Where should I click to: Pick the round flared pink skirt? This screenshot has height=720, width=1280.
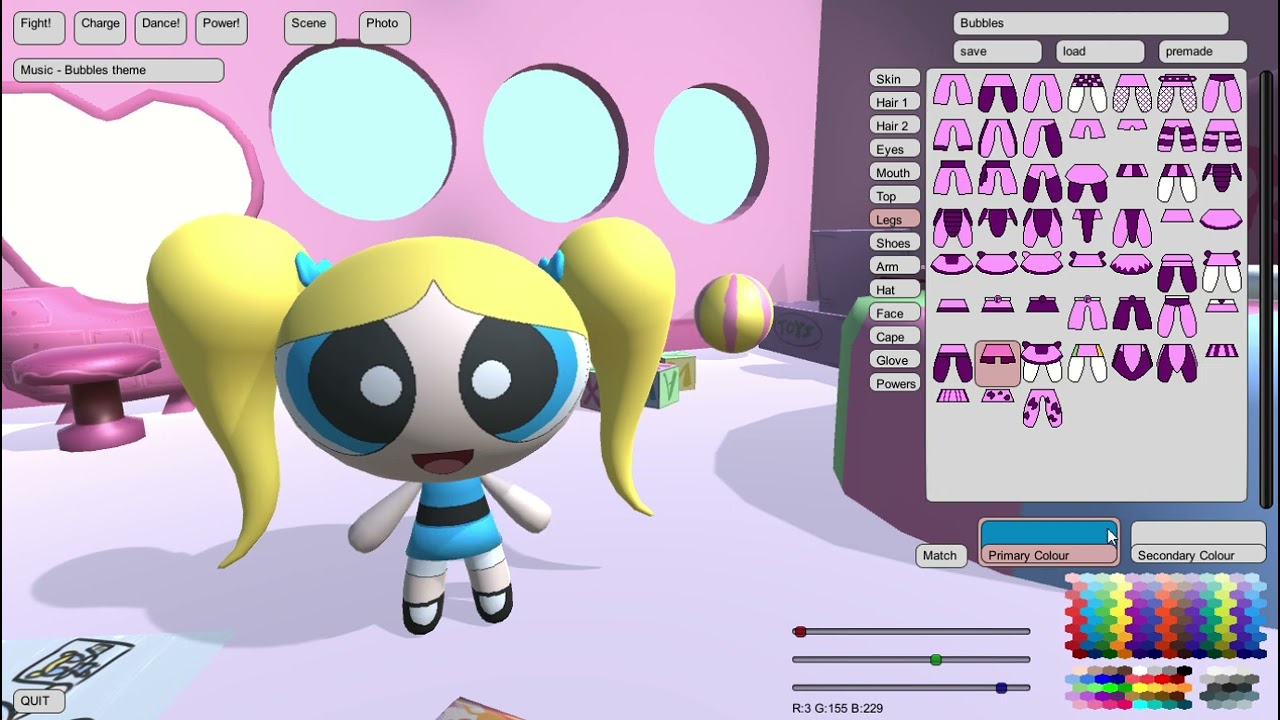tap(1222, 218)
